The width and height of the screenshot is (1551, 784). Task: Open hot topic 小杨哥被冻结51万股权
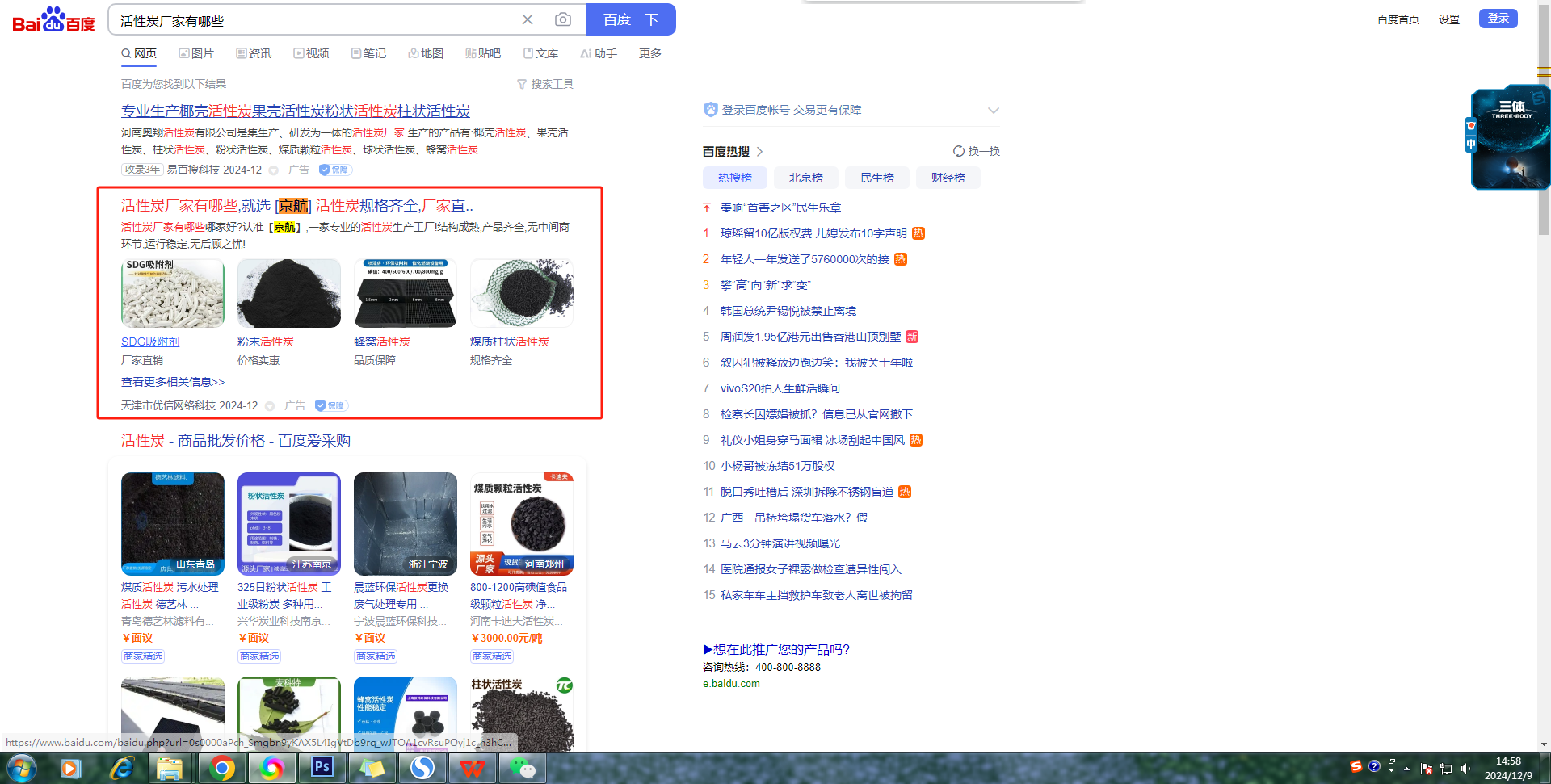click(778, 466)
